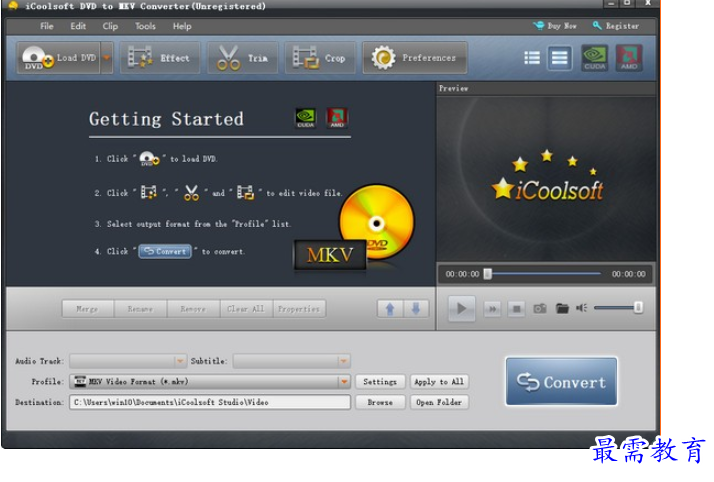Toggle NVIDIA CUDA acceleration in toolbar
The width and height of the screenshot is (714, 482).
pos(595,58)
